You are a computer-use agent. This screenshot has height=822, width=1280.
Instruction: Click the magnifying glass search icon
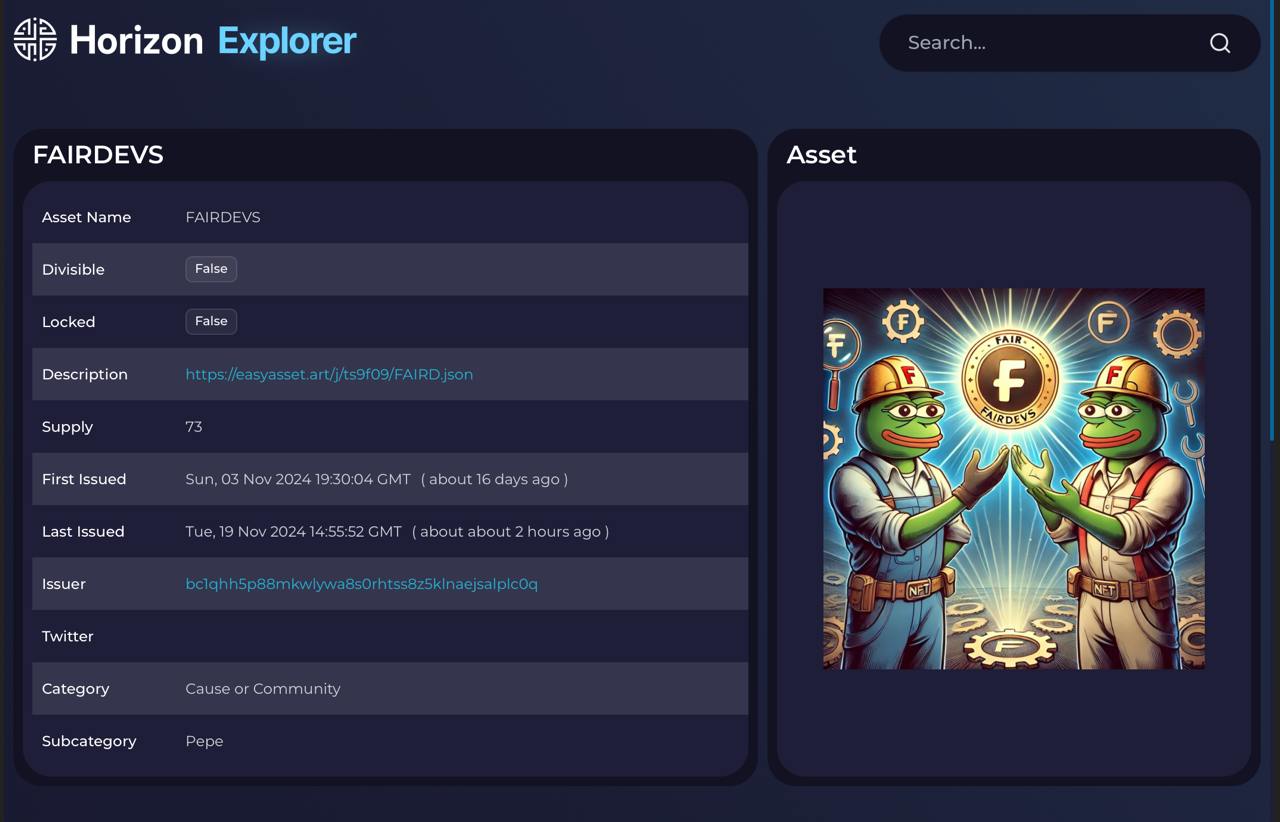[x=1220, y=43]
